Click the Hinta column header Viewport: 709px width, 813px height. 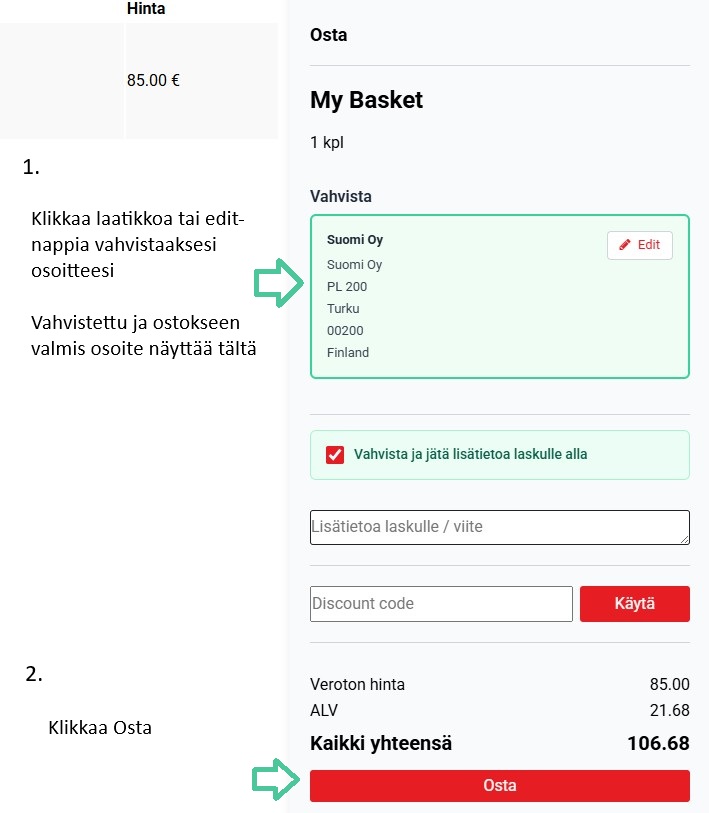tap(147, 9)
